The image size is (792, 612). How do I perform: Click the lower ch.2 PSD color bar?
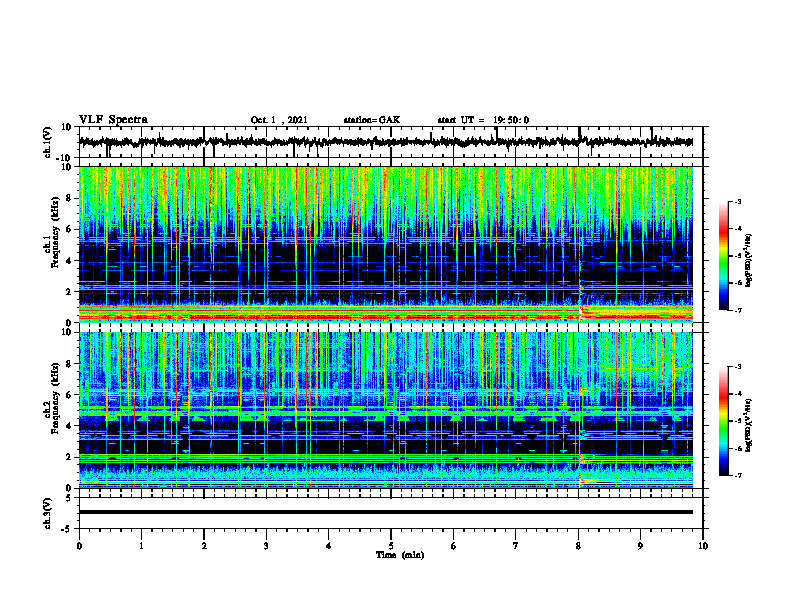(723, 421)
